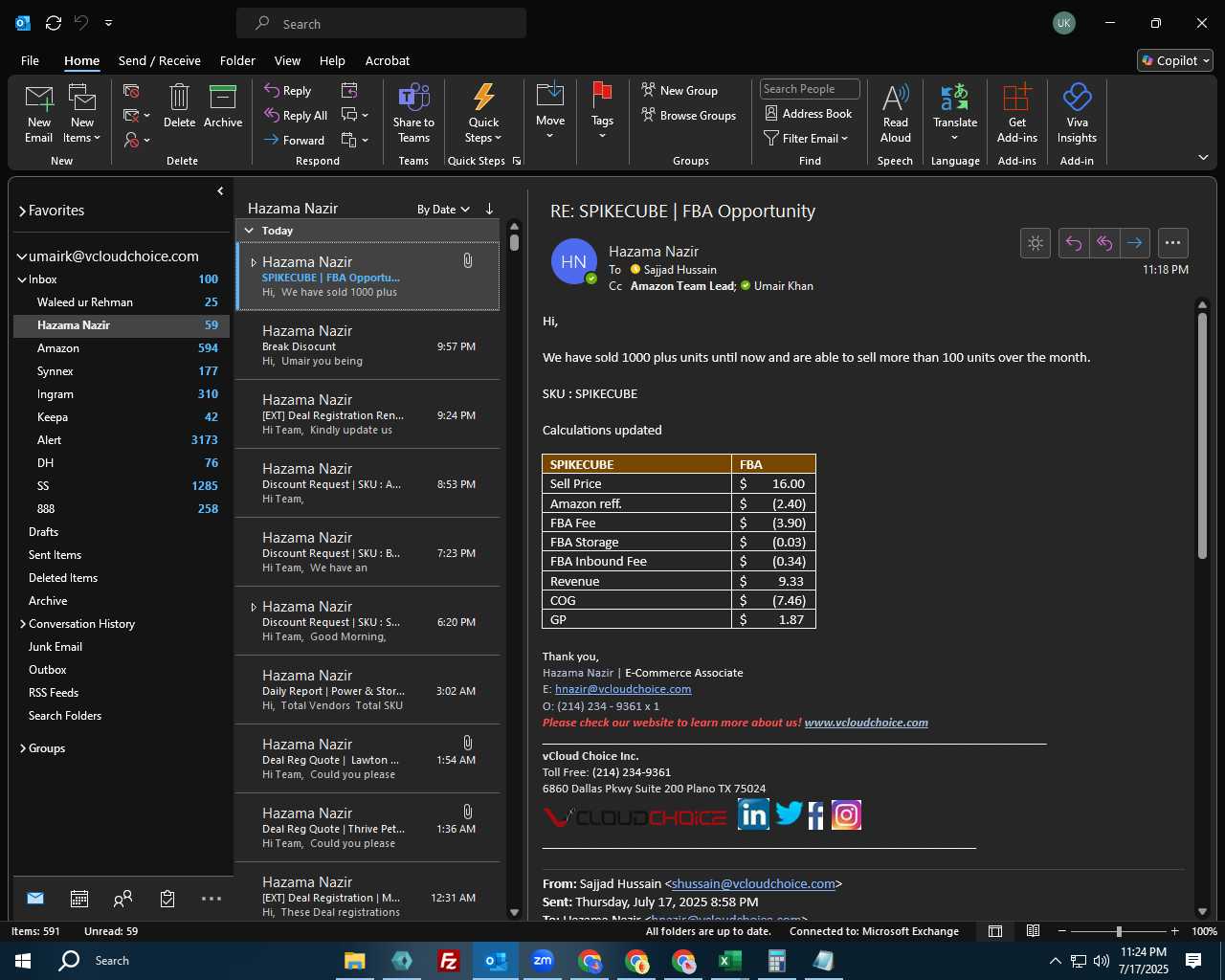Switch to Normal view in status bar
The width and height of the screenshot is (1225, 980).
click(995, 931)
